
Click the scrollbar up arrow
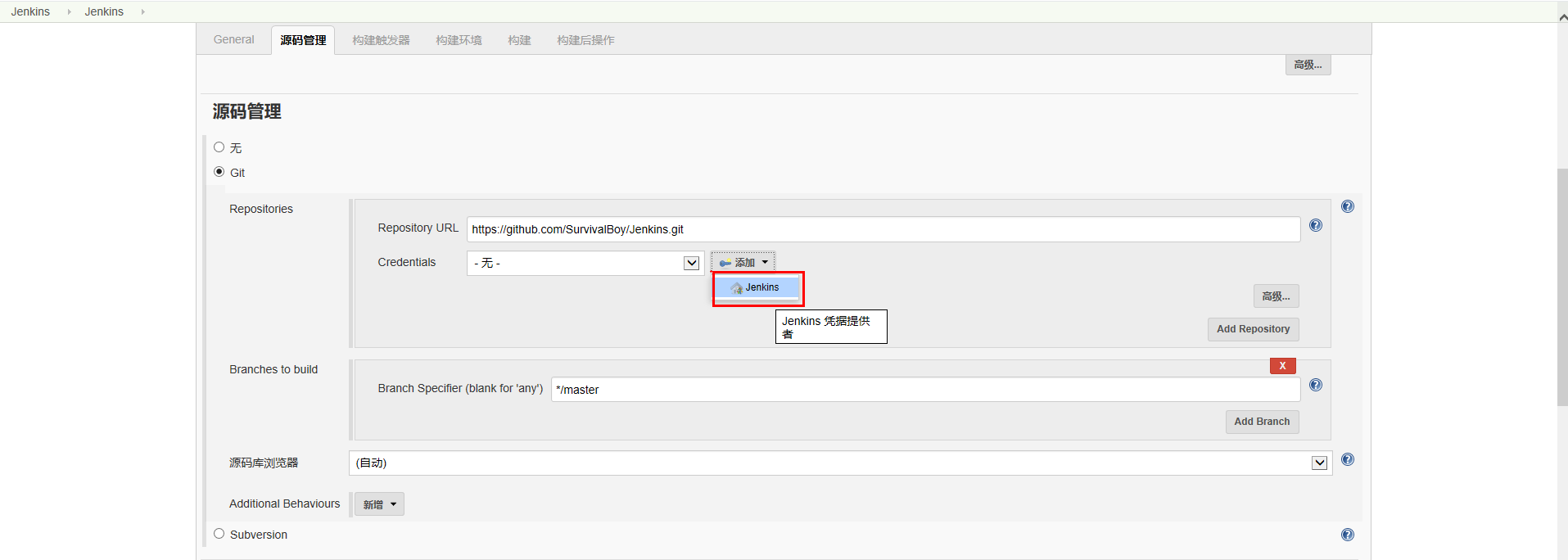coord(1562,17)
